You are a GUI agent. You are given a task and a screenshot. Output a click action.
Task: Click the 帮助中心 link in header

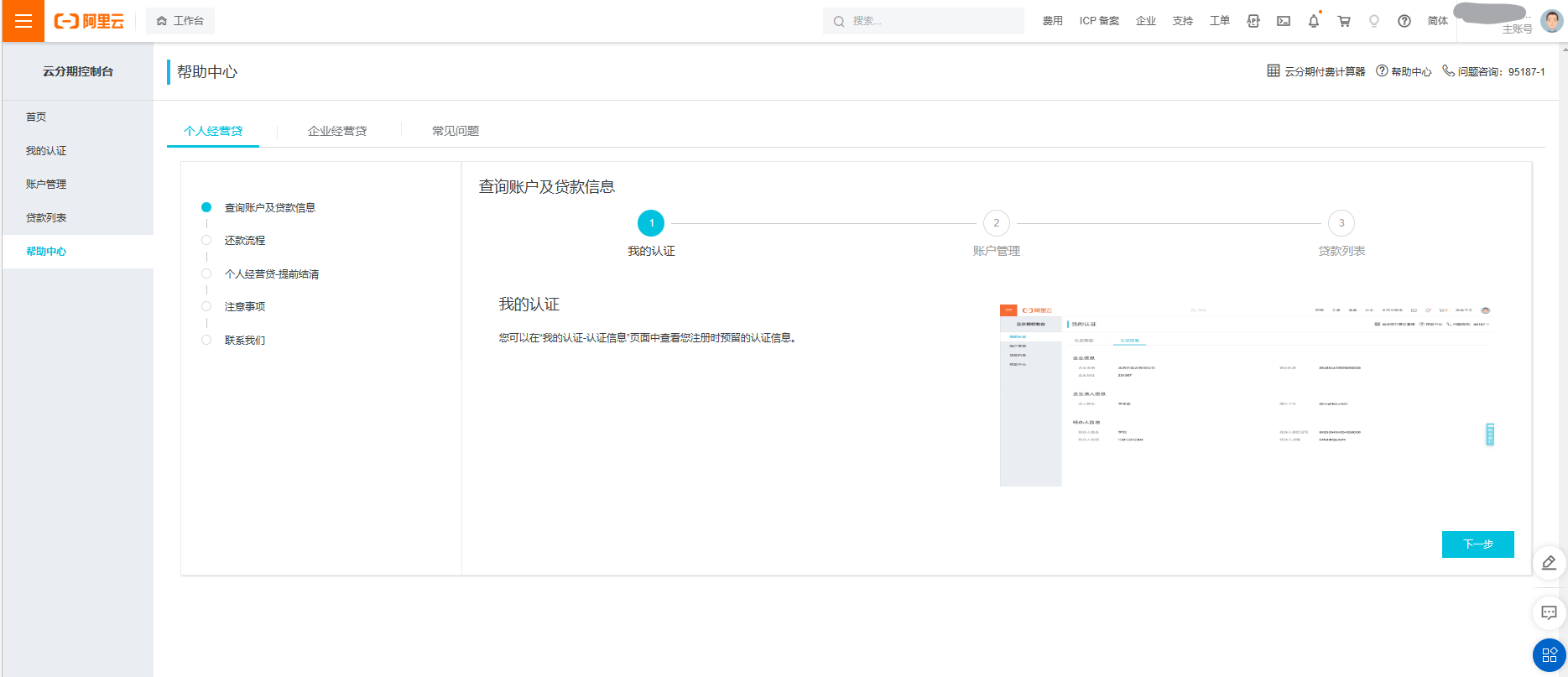(1404, 71)
